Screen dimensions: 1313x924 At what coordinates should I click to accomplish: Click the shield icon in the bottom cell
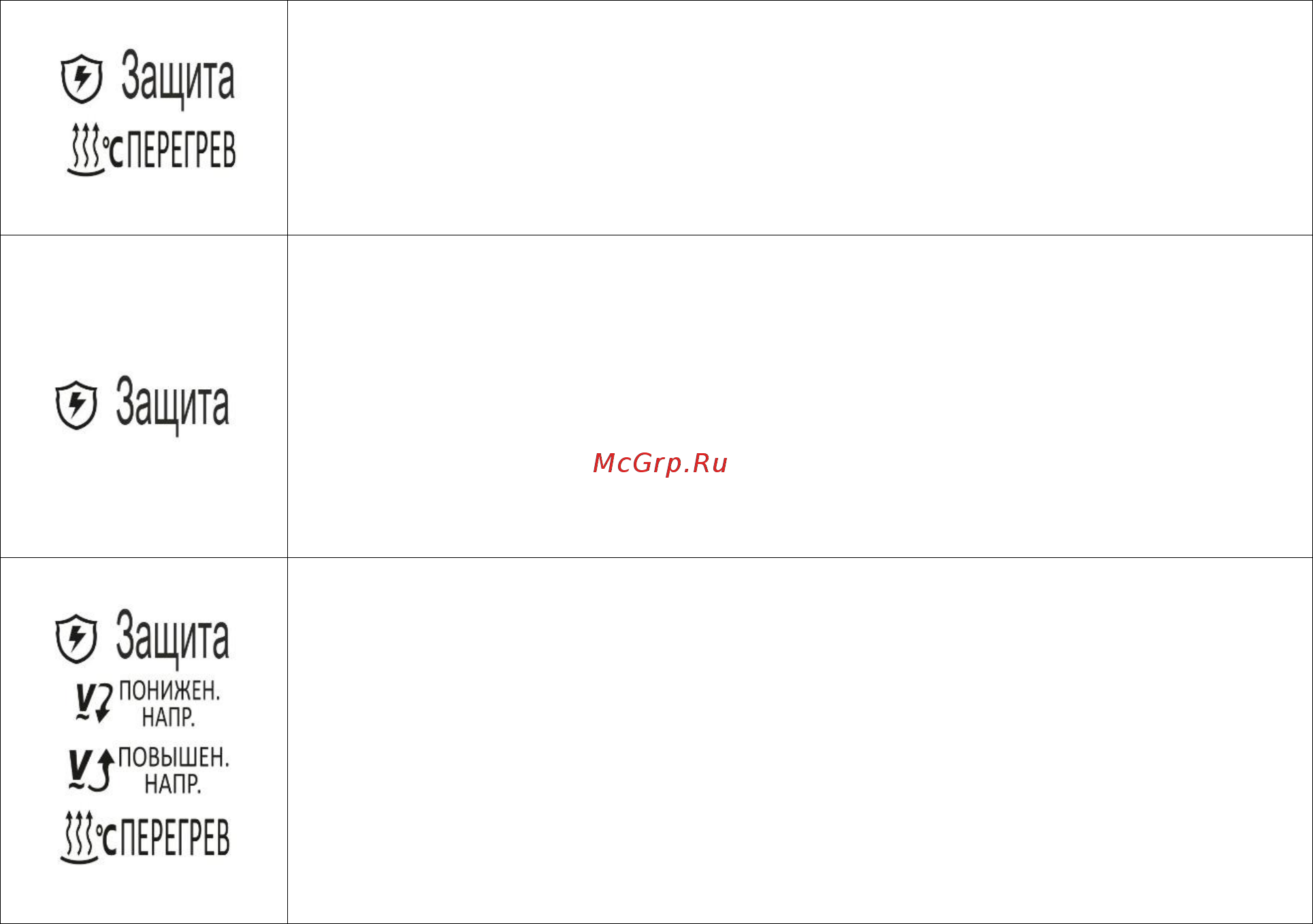tap(76, 638)
